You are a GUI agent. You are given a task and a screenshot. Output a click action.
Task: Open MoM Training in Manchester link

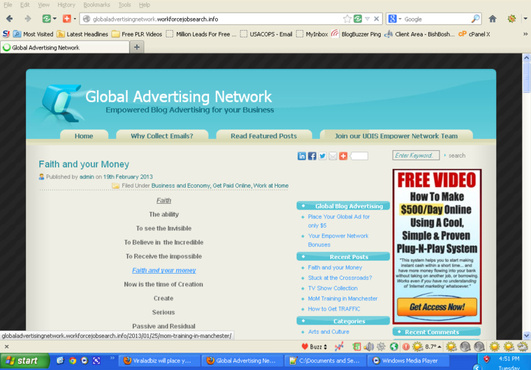[342, 299]
